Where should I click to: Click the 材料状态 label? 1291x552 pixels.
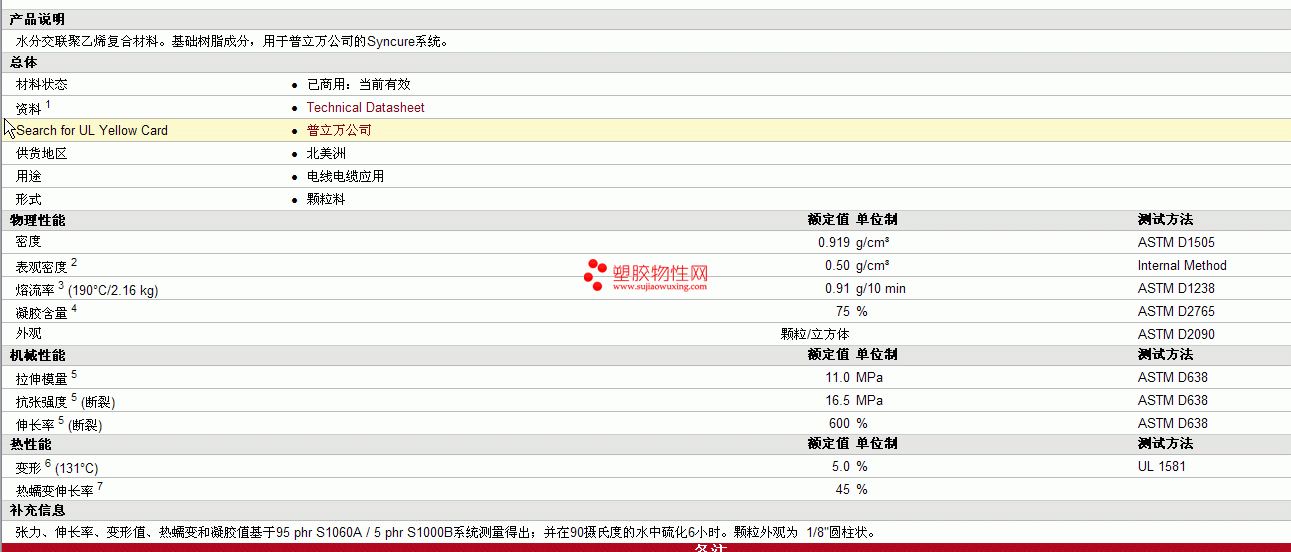(x=42, y=84)
